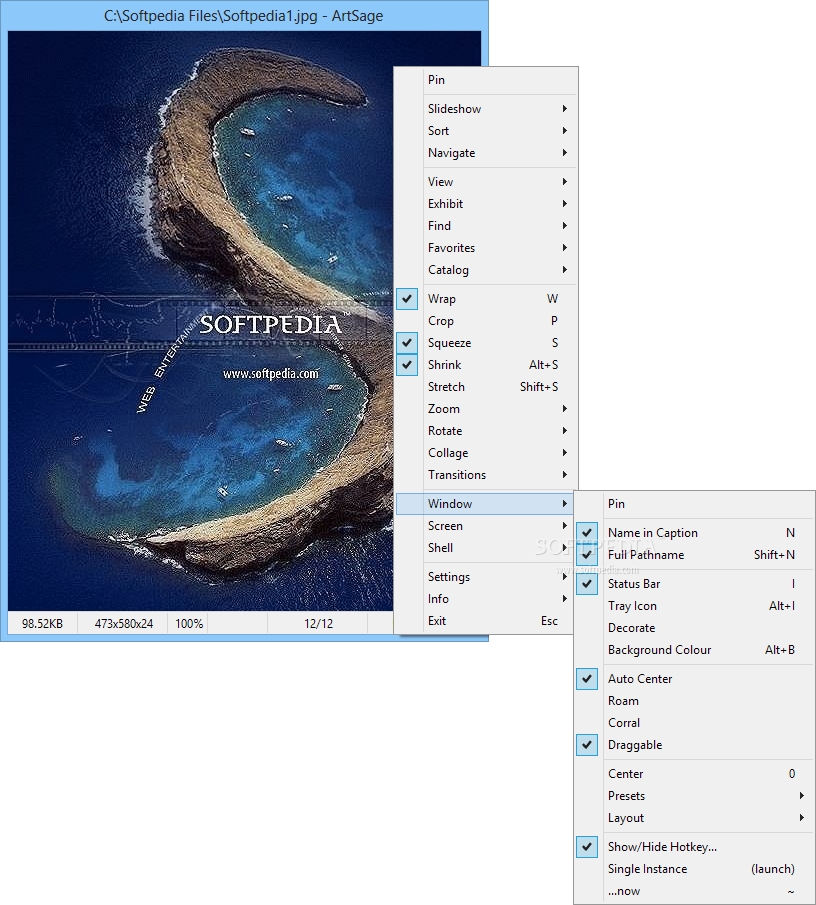The width and height of the screenshot is (816, 905).
Task: Select the highlighted Window menu entry
Action: tap(486, 504)
